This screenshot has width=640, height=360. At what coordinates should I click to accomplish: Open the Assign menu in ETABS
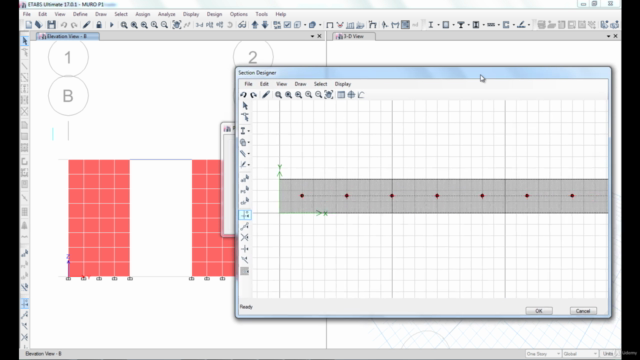pos(143,14)
